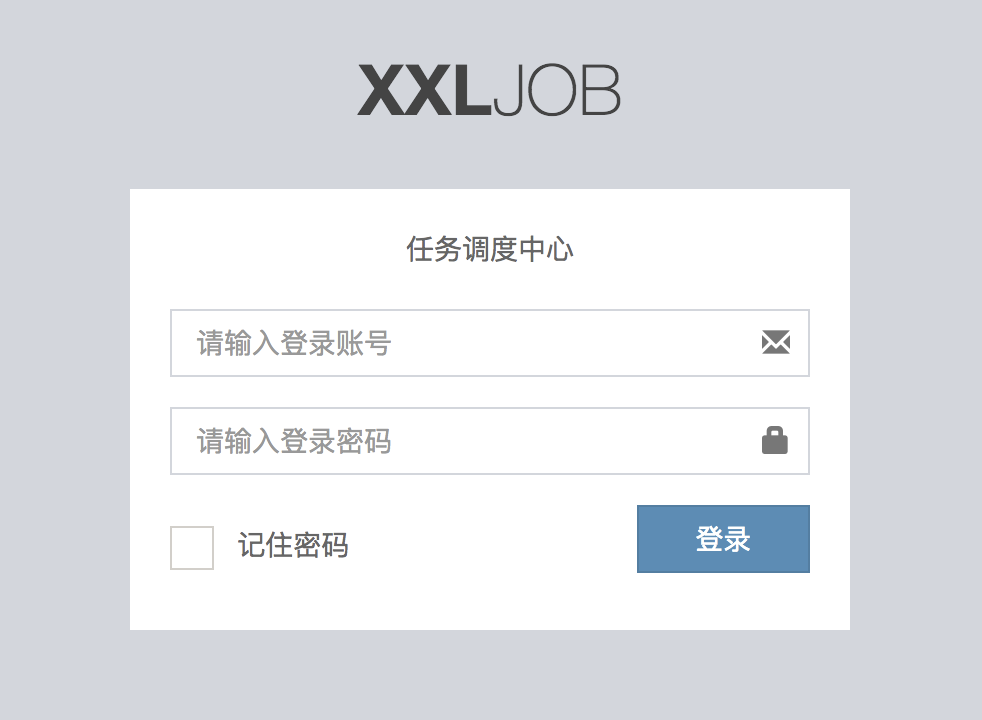Viewport: 982px width, 720px height.
Task: Click the gray background right of logo
Action: point(800,91)
